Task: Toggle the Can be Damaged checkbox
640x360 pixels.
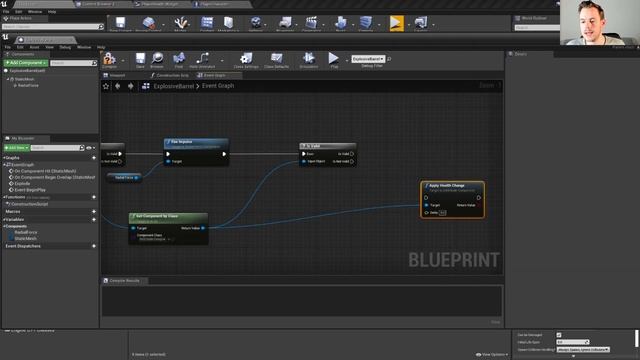Action: click(559, 335)
